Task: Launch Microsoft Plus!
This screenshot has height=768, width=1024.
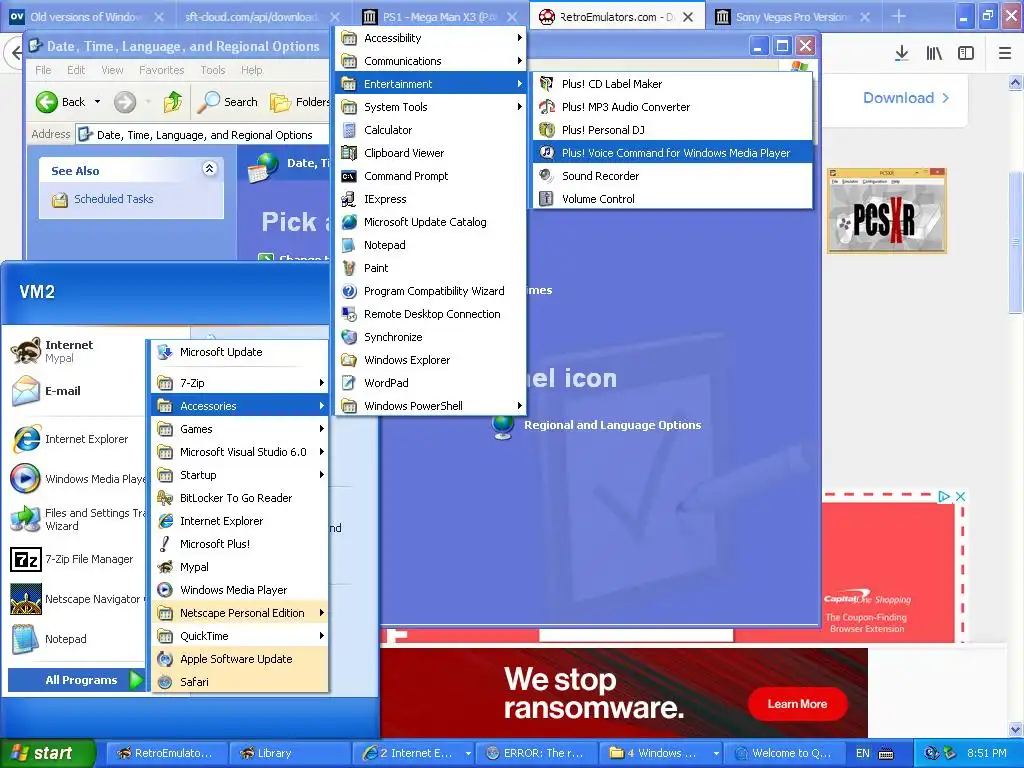Action: 240,544
